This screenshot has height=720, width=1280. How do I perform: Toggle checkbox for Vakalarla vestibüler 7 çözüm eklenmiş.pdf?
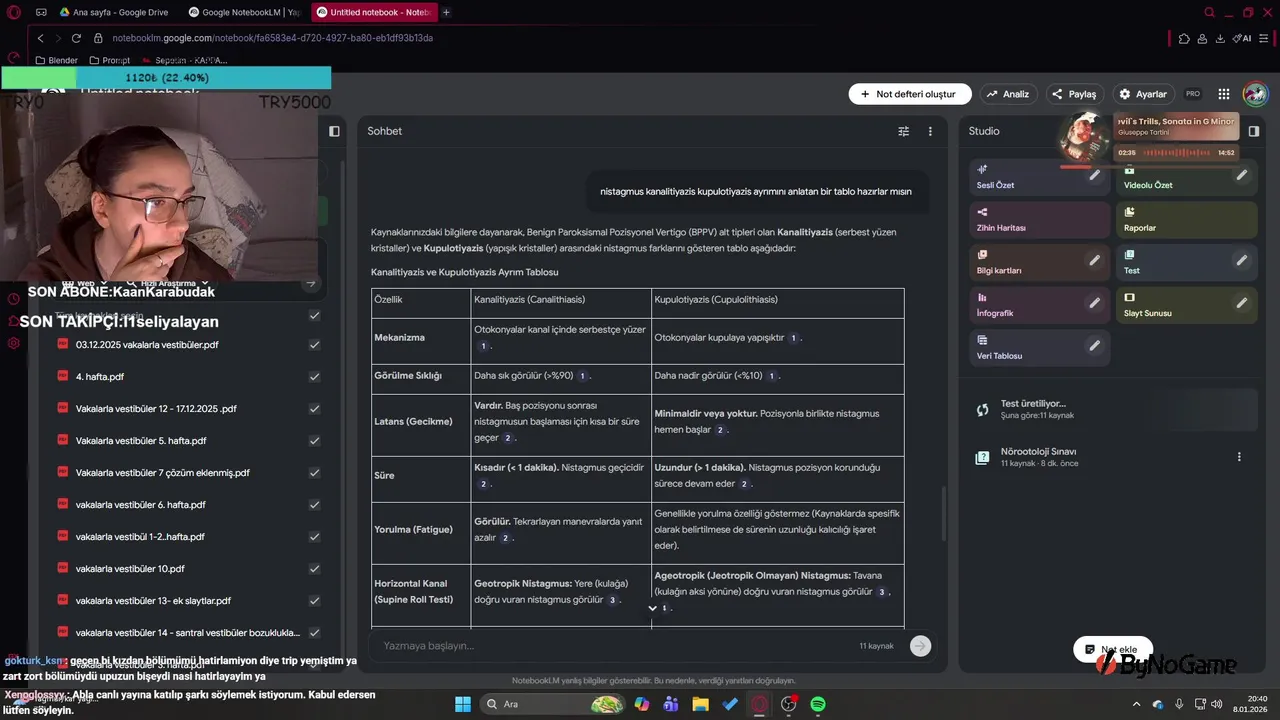pos(314,473)
